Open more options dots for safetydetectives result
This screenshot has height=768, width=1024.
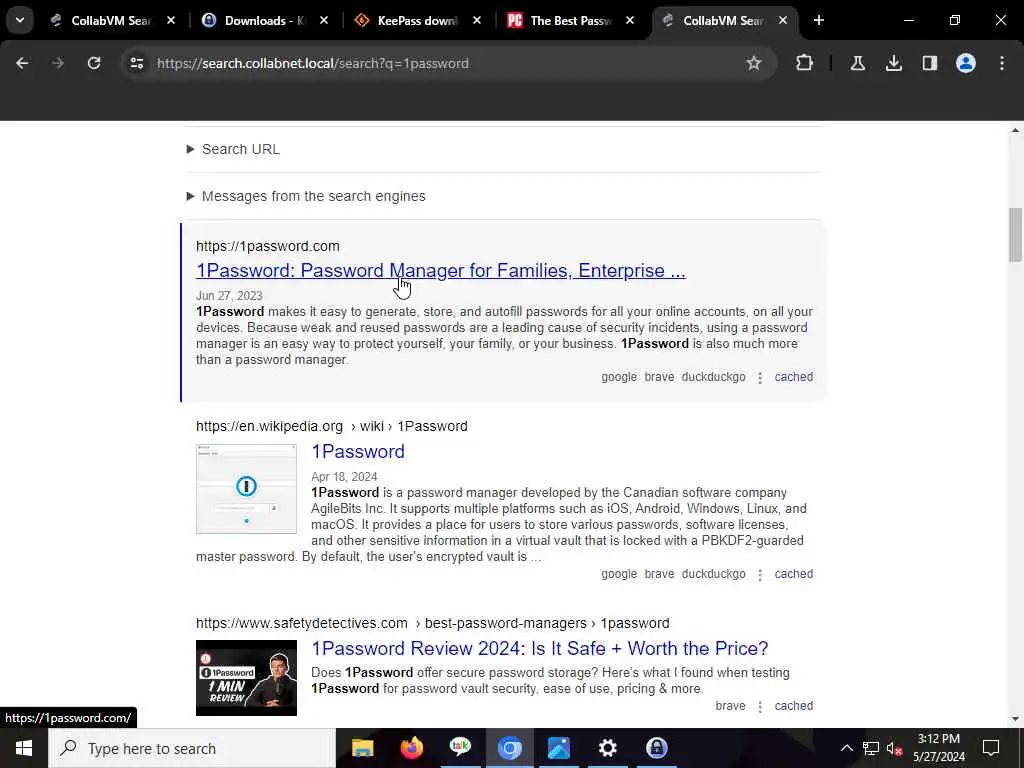(x=760, y=707)
